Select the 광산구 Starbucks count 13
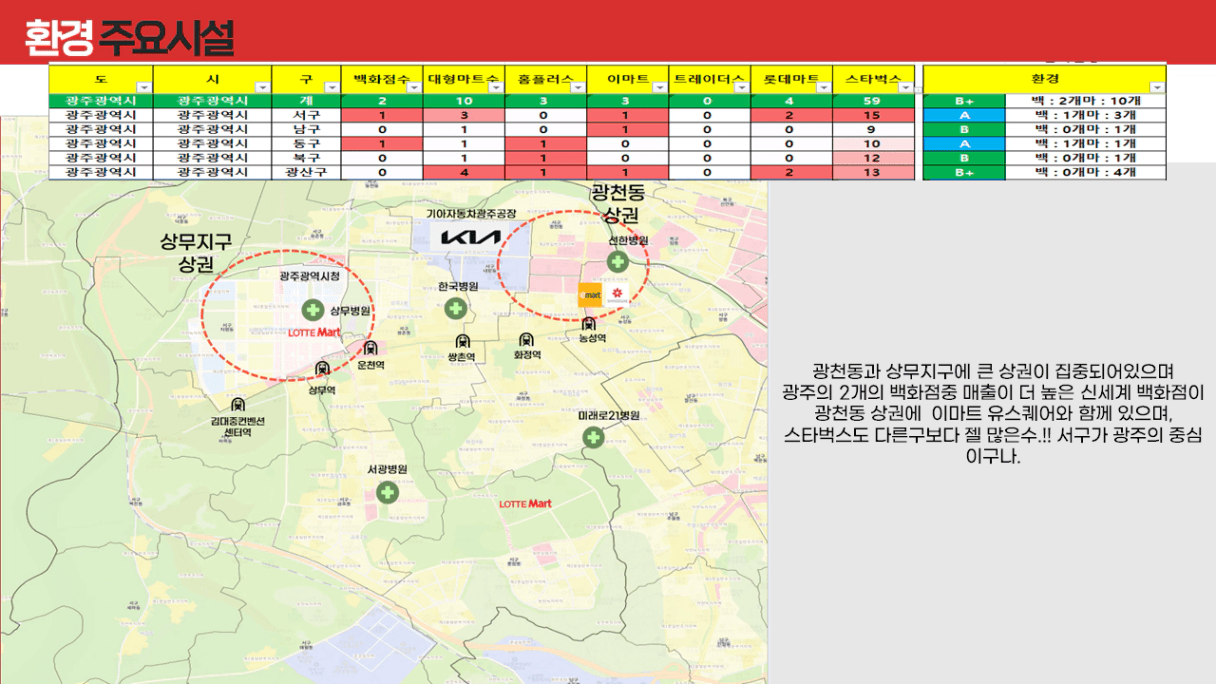Screen dimensions: 1216x684 (x=872, y=172)
